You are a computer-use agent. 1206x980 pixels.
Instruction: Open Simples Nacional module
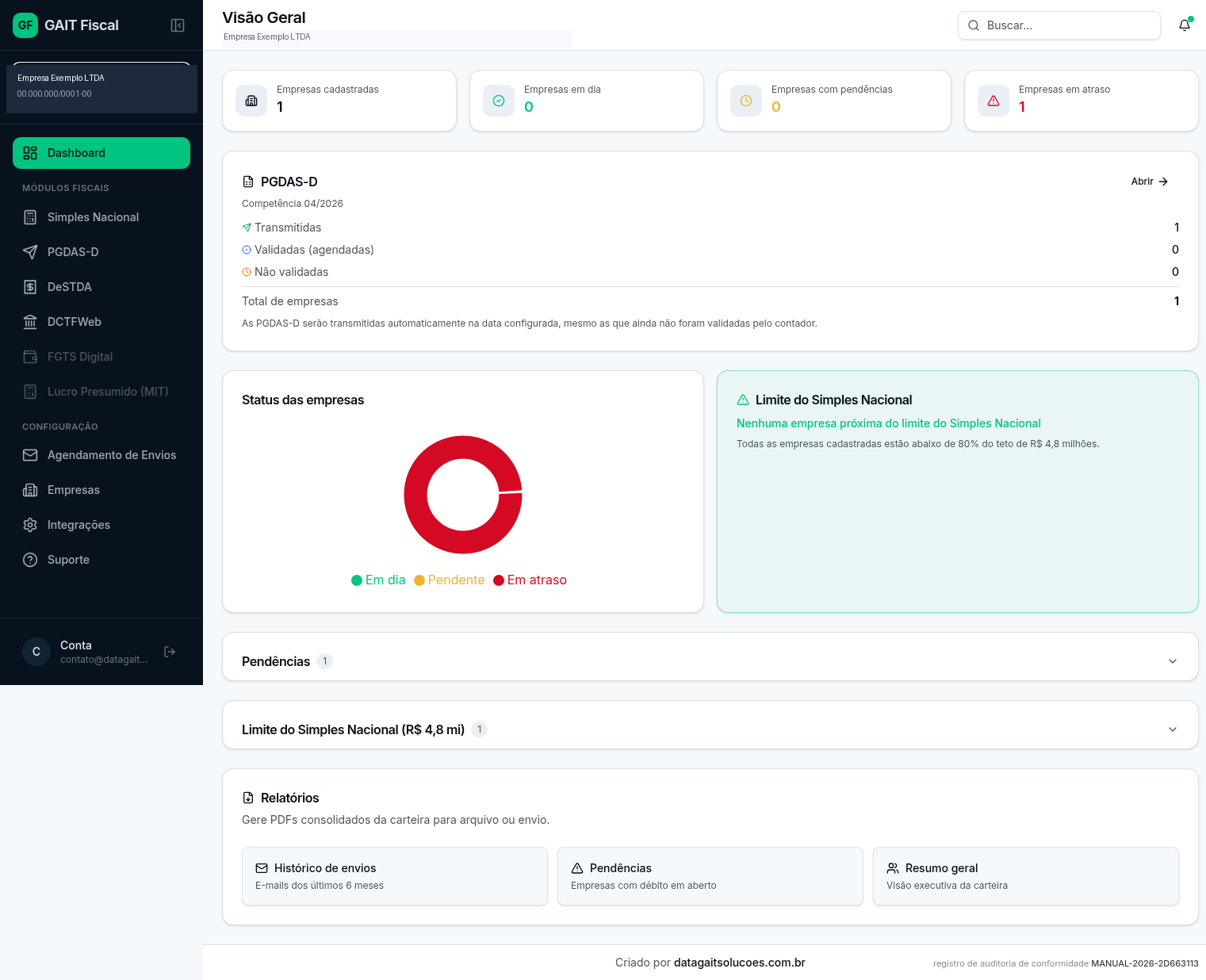pos(101,217)
